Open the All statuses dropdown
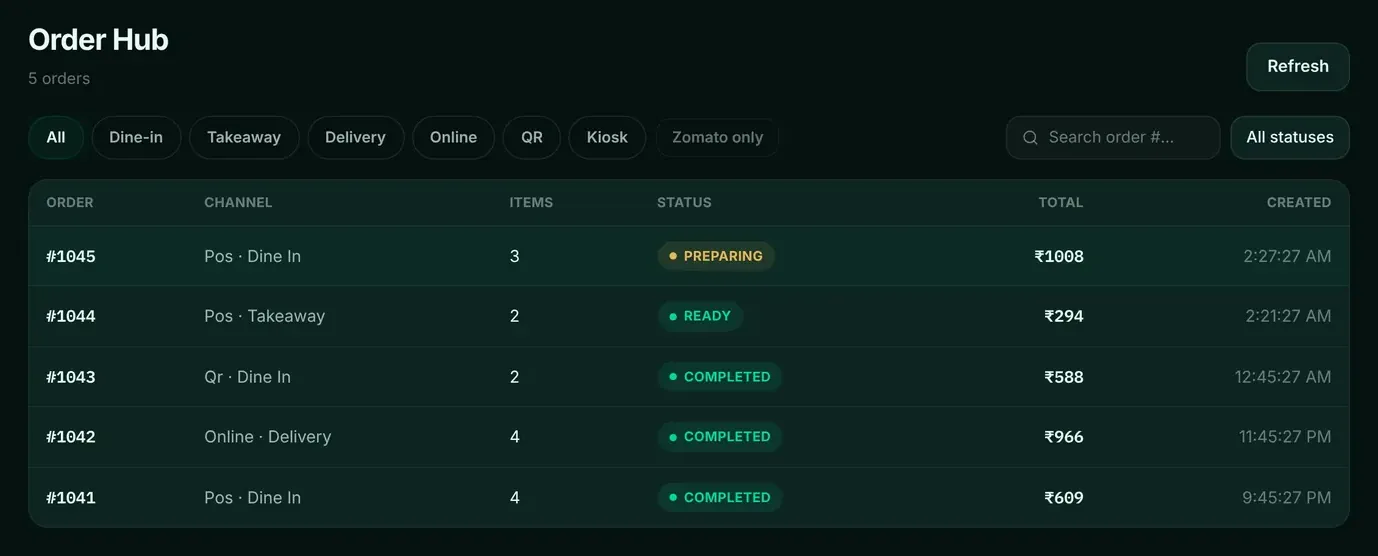The height and width of the screenshot is (556, 1378). tap(1289, 138)
